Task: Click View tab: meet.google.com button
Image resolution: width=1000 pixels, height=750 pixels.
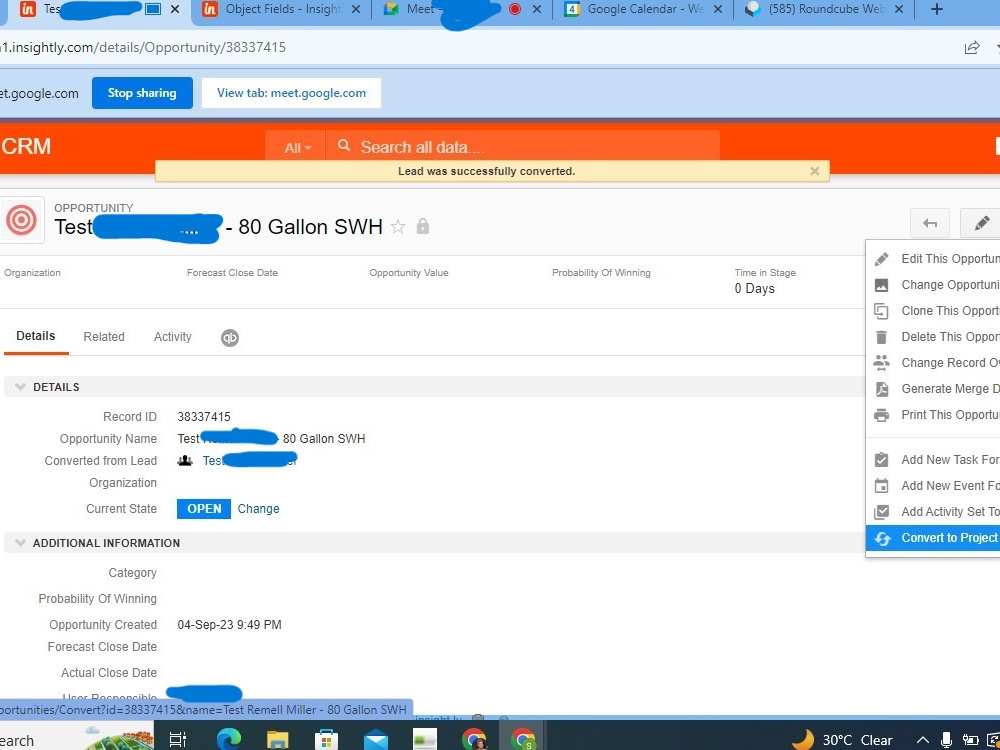Action: tap(291, 93)
